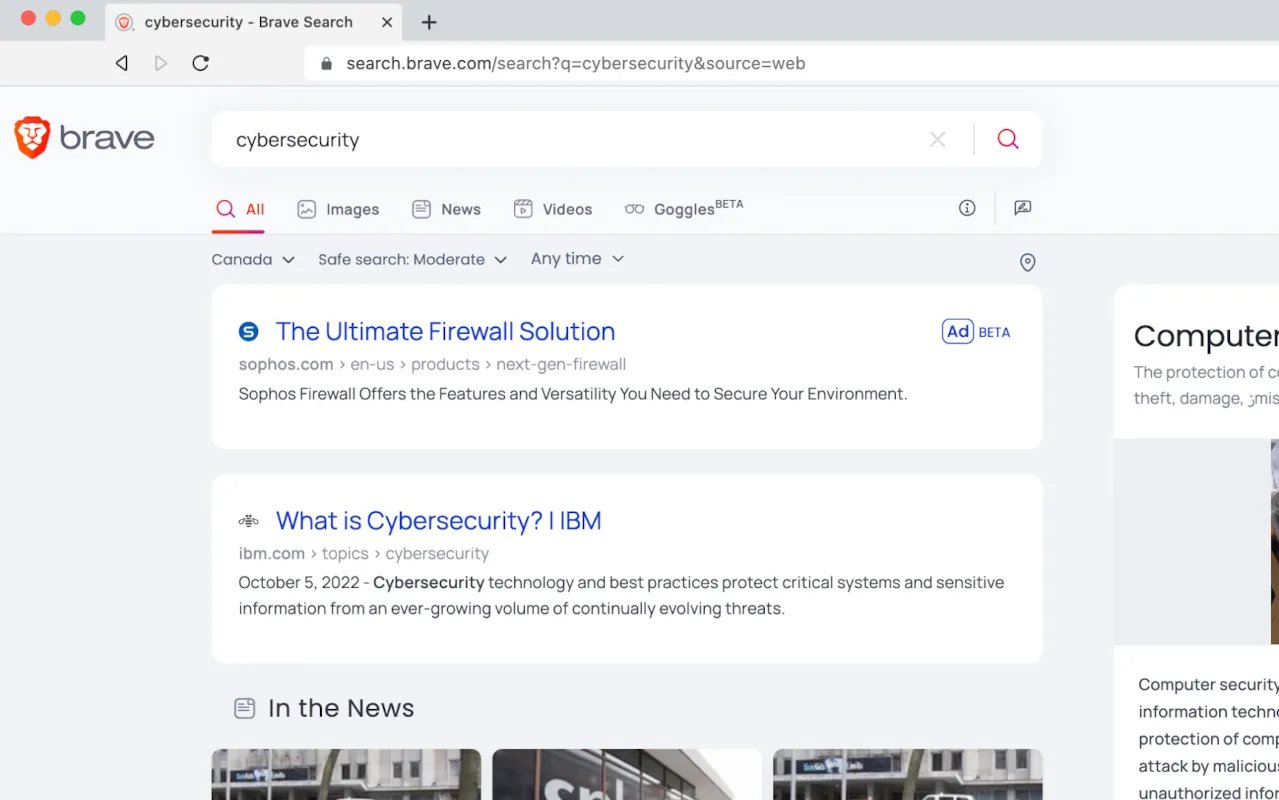Go back with the browser back arrow
Viewport: 1279px width, 800px height.
[x=122, y=63]
